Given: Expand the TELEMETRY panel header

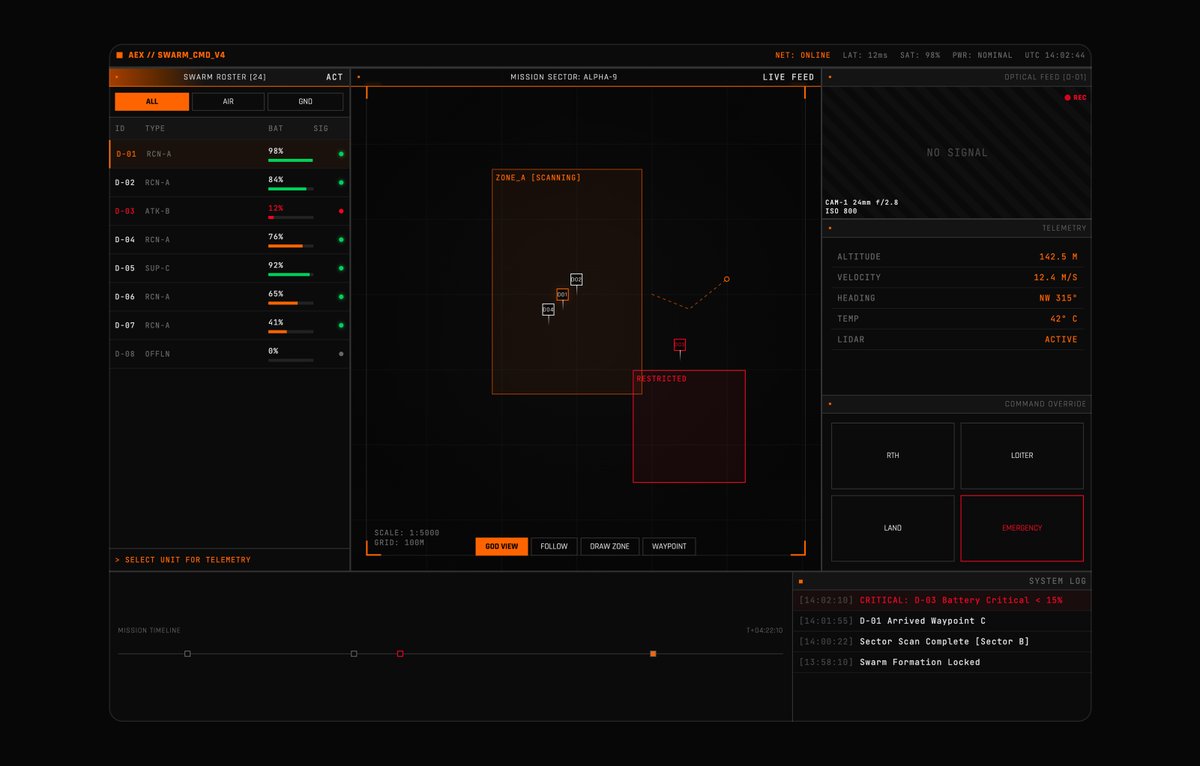Looking at the screenshot, I should [x=828, y=228].
